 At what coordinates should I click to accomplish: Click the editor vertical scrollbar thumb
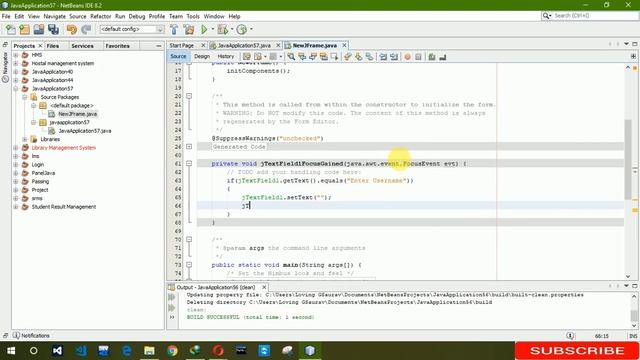(x=628, y=159)
